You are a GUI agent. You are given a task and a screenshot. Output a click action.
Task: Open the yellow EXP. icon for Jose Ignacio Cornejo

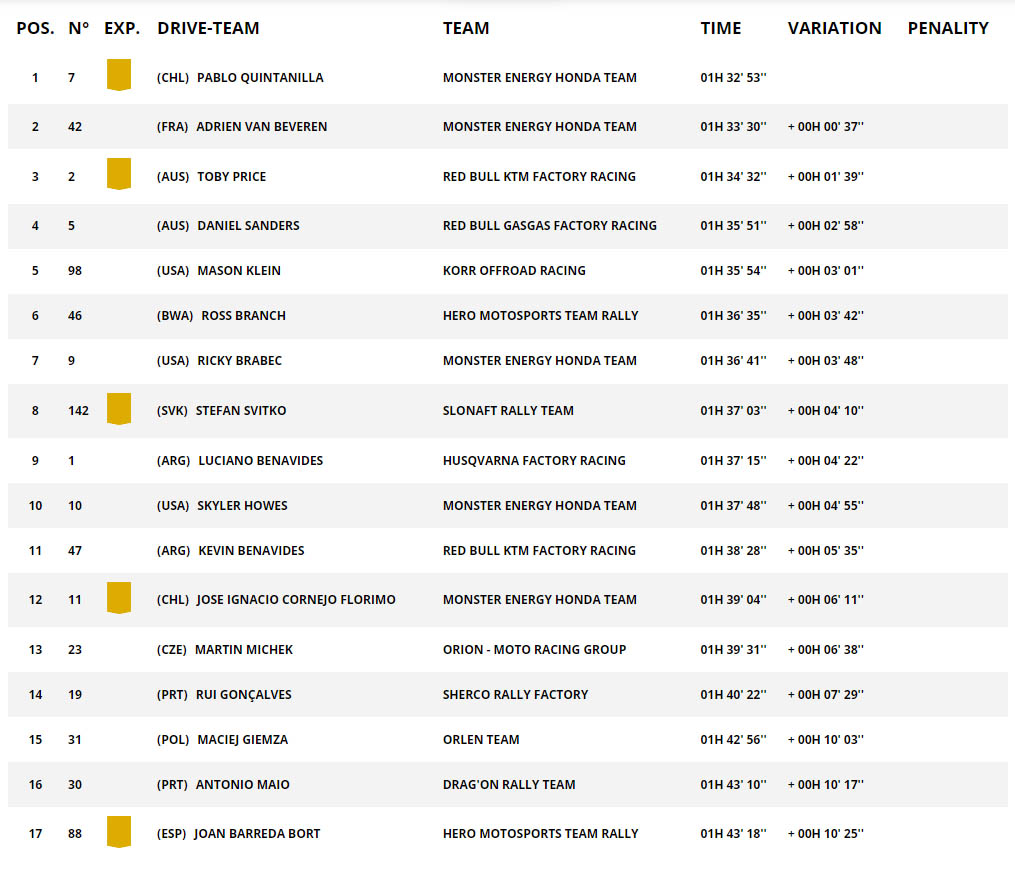(x=119, y=598)
